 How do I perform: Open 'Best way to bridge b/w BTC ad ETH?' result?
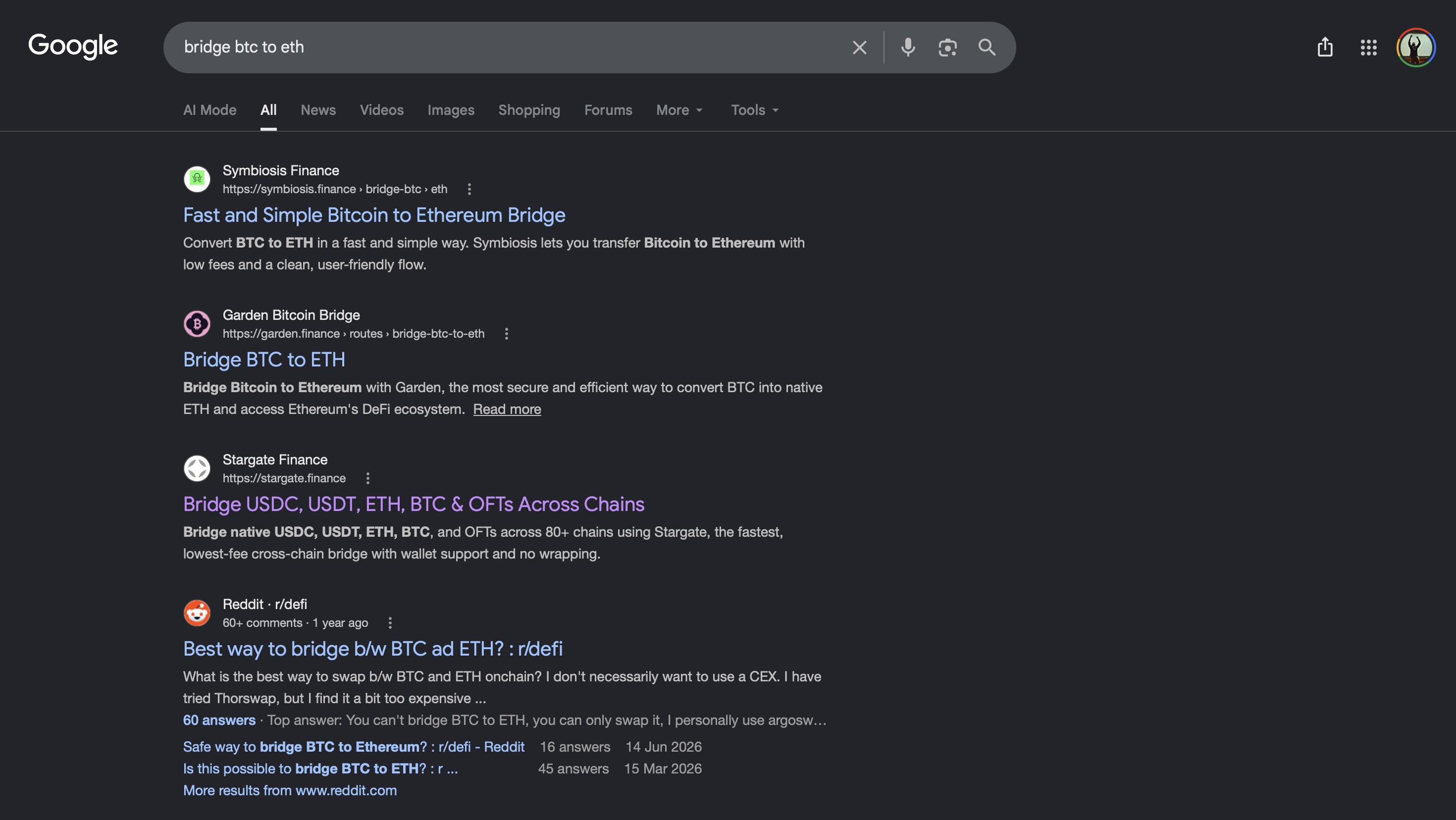point(373,649)
